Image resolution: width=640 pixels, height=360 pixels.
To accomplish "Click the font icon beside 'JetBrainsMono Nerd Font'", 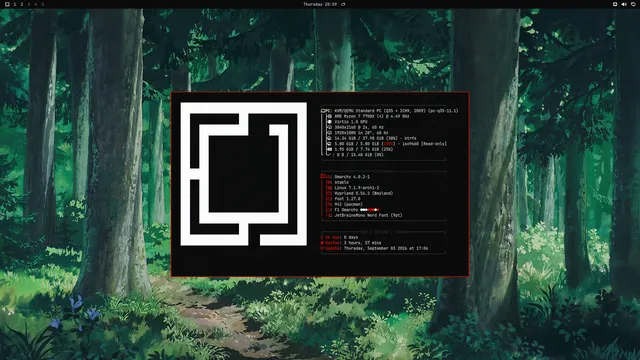I will coord(329,216).
